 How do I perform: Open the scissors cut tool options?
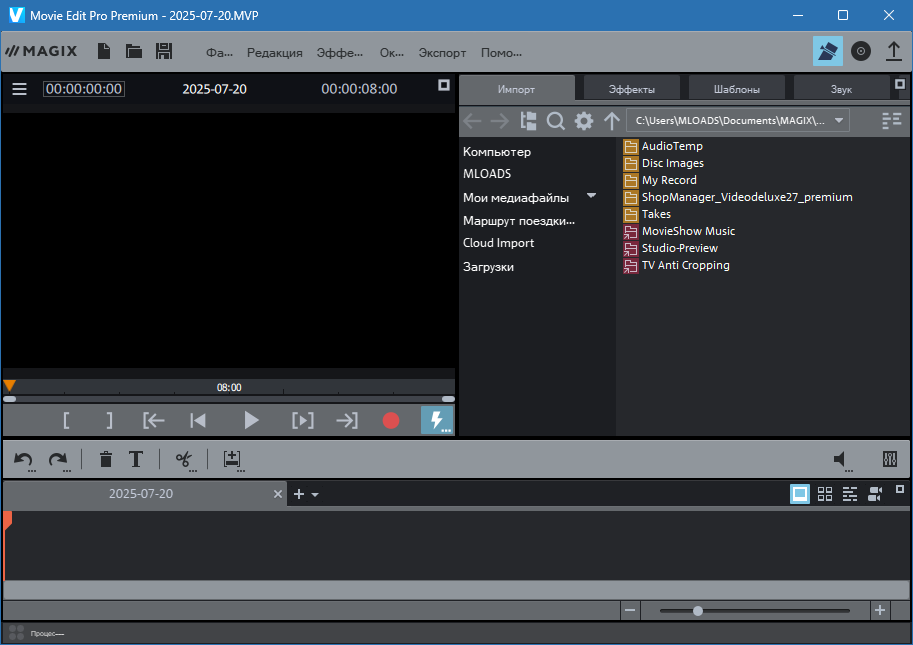(x=185, y=460)
